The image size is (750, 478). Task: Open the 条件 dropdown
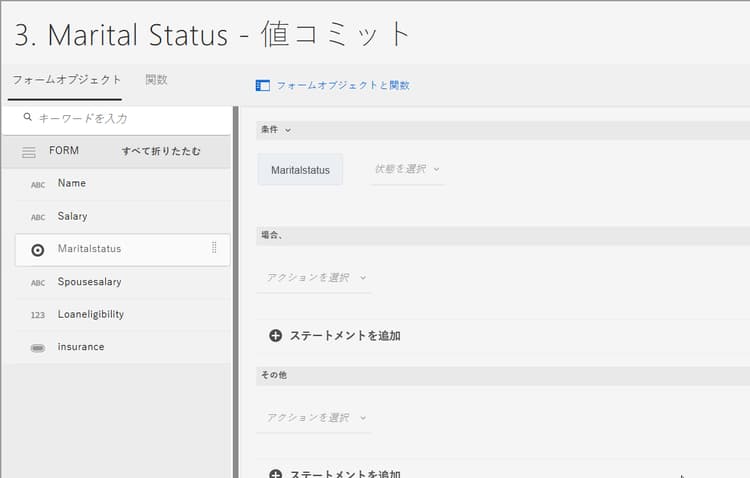tap(276, 130)
